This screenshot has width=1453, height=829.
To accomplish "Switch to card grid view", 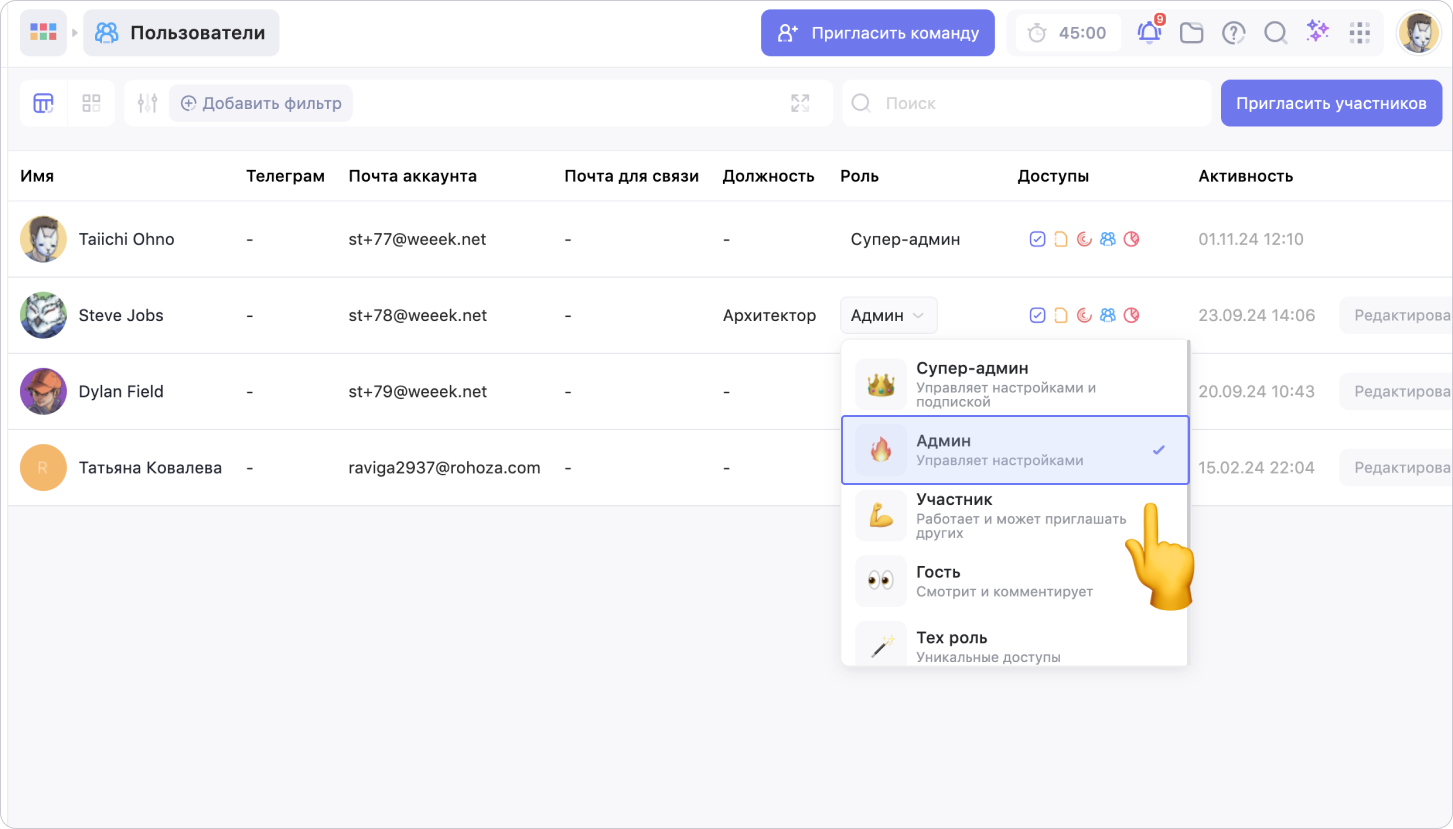I will coord(91,103).
